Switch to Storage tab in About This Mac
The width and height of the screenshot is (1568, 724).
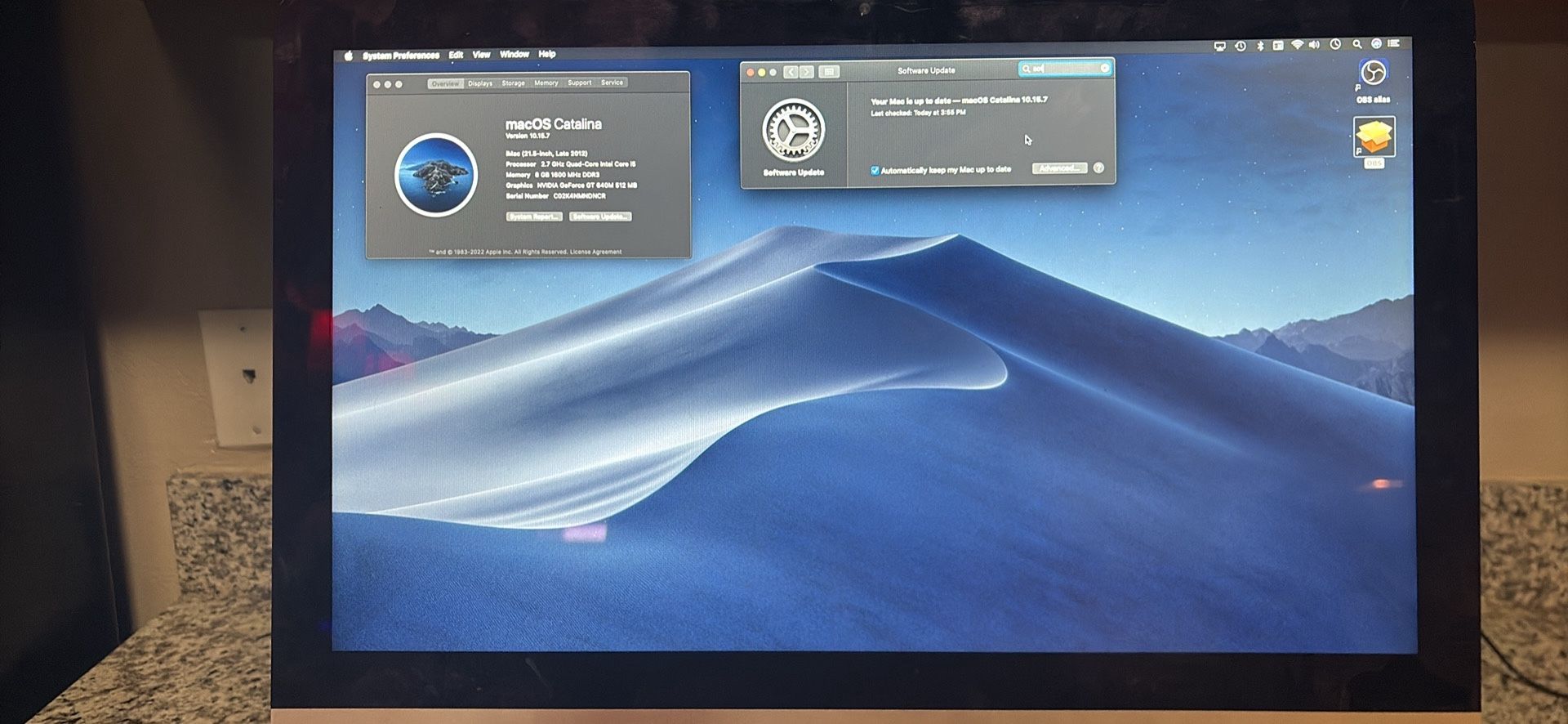[x=513, y=83]
